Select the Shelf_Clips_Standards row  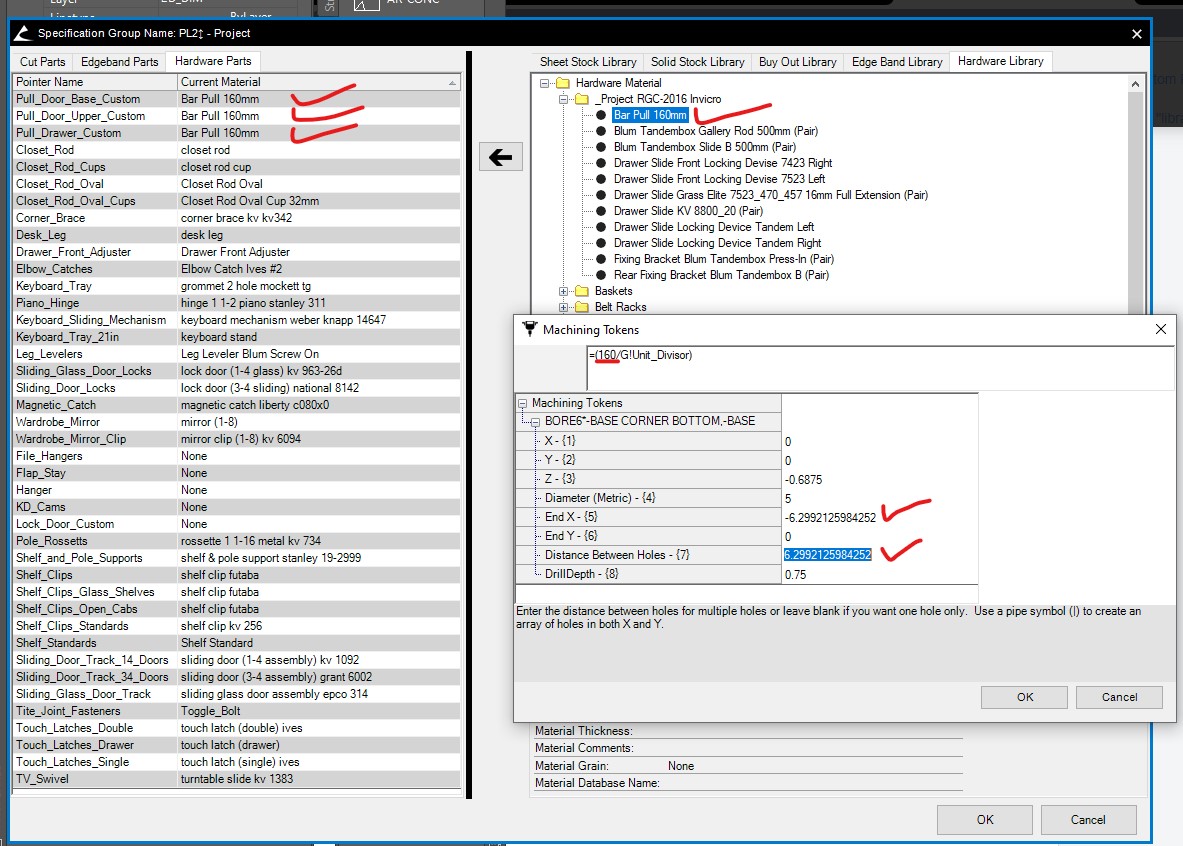tap(237, 626)
